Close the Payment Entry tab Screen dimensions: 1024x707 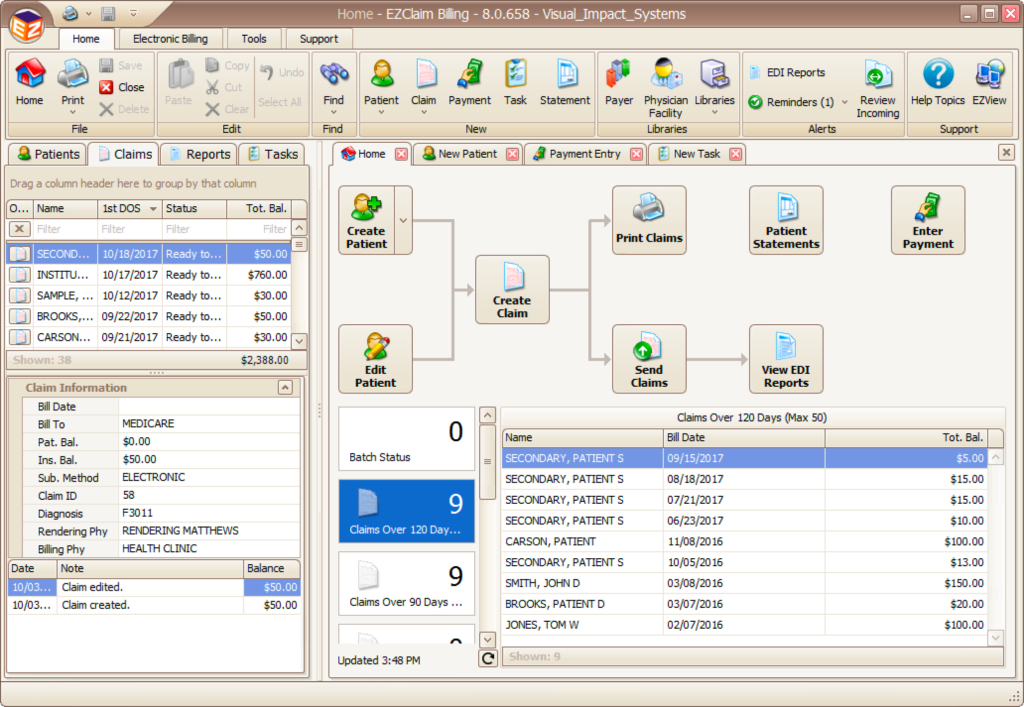pyautogui.click(x=636, y=154)
